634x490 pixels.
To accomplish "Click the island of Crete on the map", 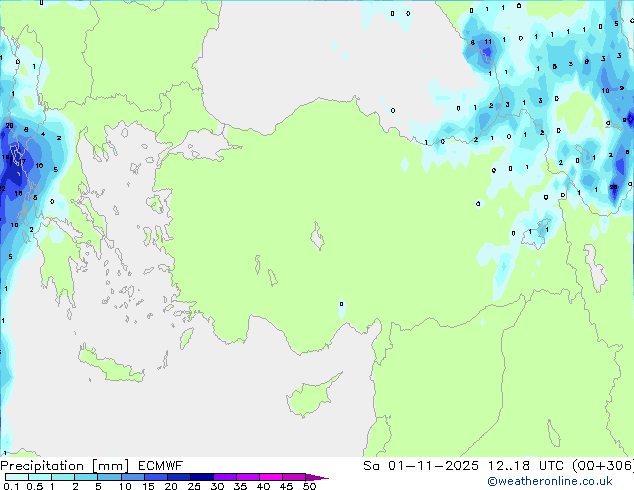I will (x=111, y=365).
